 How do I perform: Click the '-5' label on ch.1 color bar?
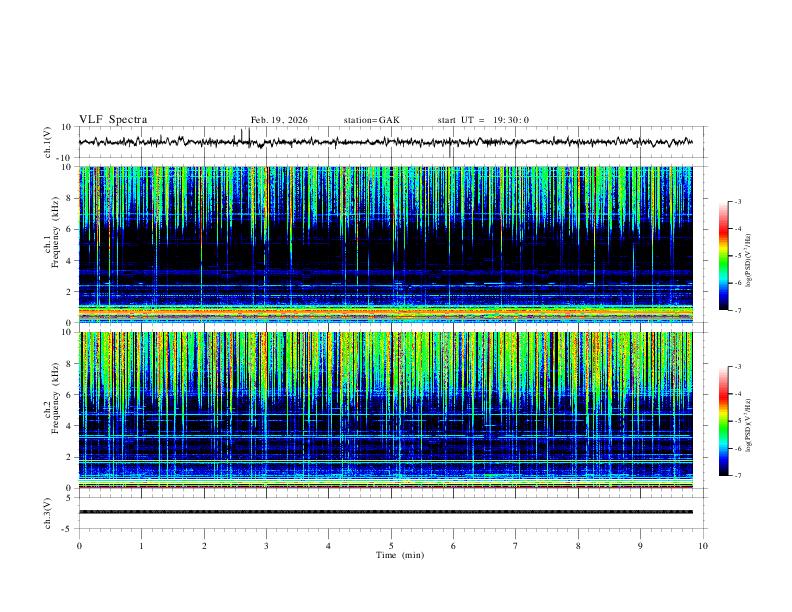tap(737, 256)
